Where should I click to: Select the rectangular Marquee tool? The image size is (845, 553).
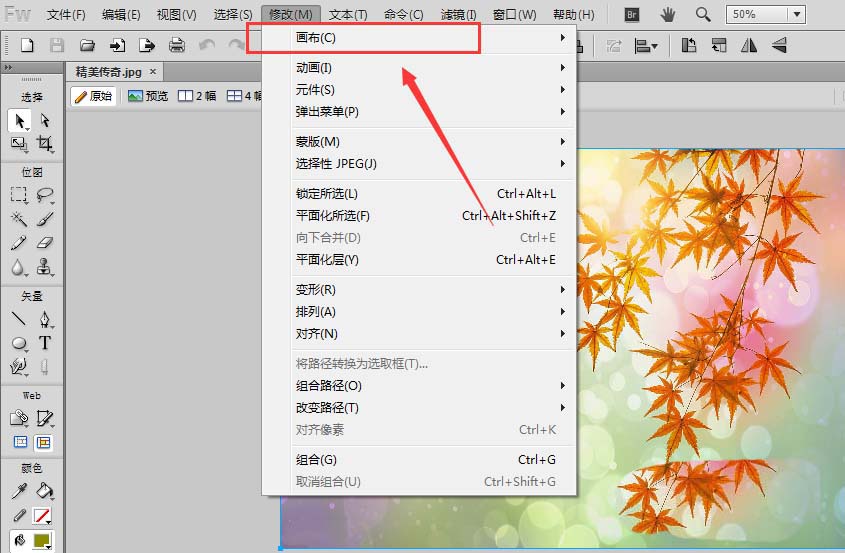[x=19, y=195]
